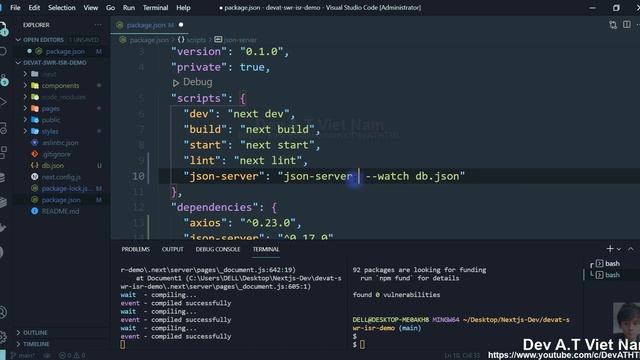640x360 pixels.
Task: Collapse the Open Editors section
Action: click(18, 40)
